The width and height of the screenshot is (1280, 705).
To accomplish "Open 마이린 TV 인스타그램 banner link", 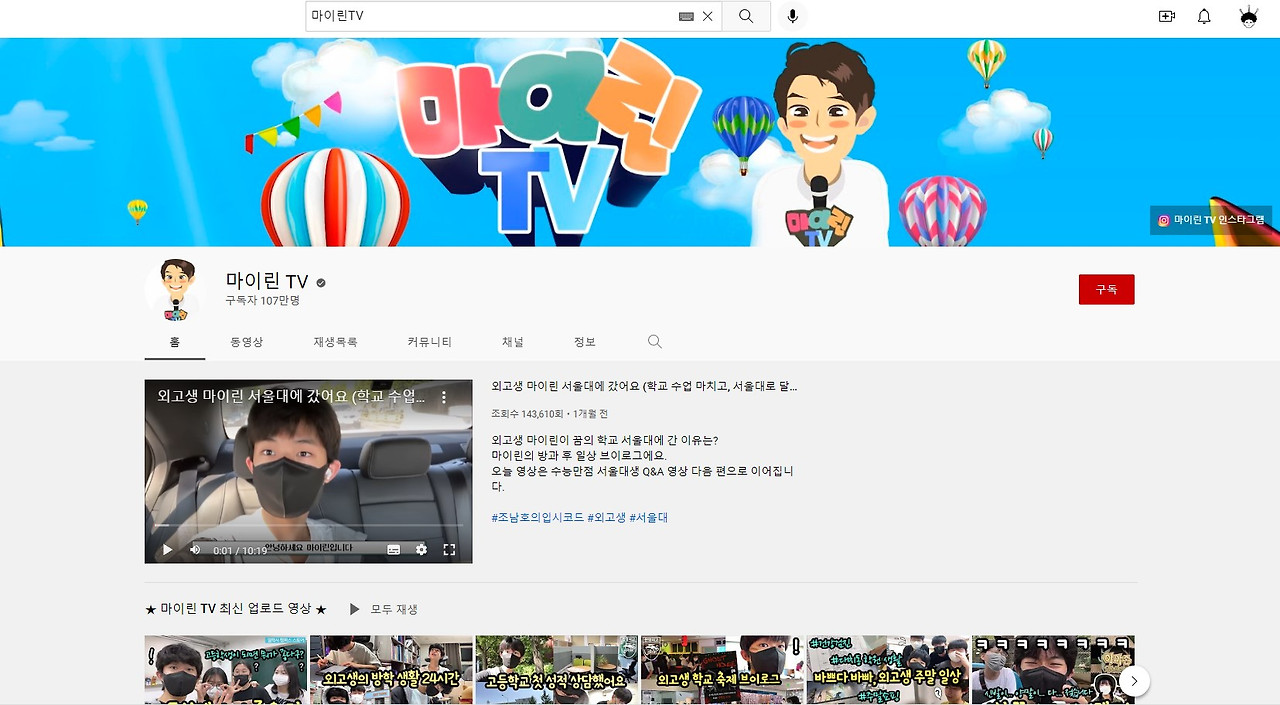I will coord(1211,220).
